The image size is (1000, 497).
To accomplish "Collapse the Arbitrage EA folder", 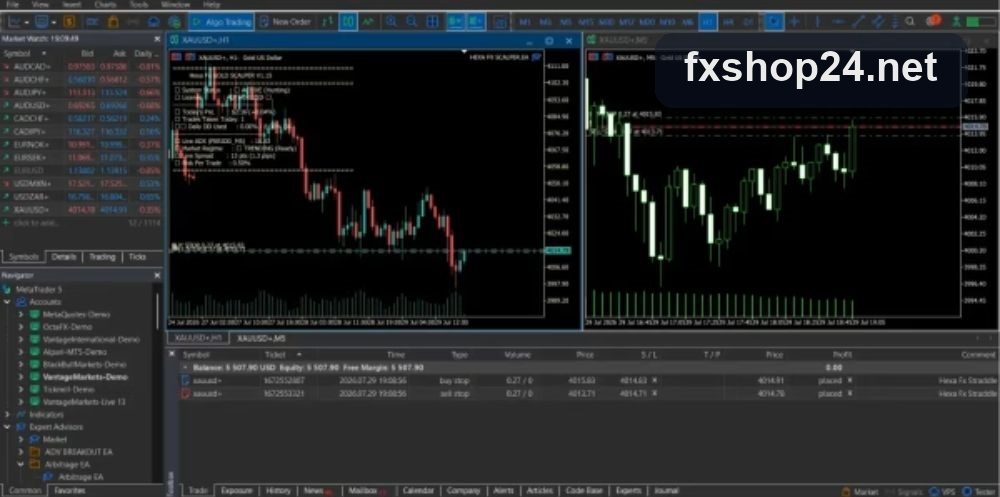I will click(x=20, y=464).
